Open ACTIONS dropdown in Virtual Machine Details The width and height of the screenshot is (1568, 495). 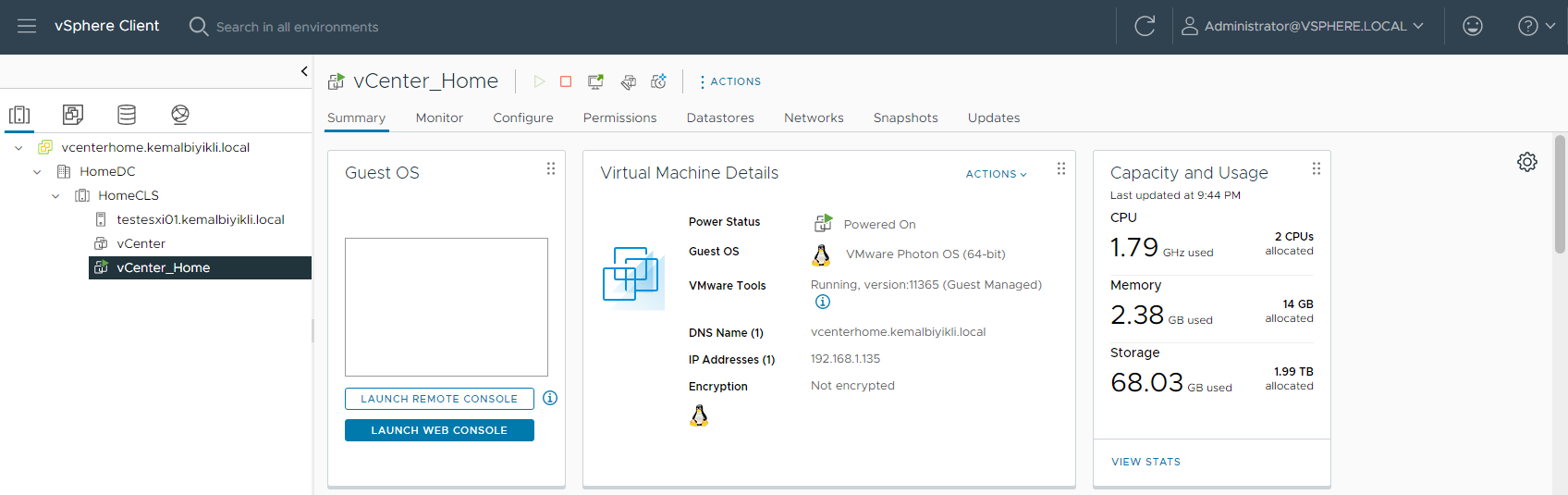997,174
